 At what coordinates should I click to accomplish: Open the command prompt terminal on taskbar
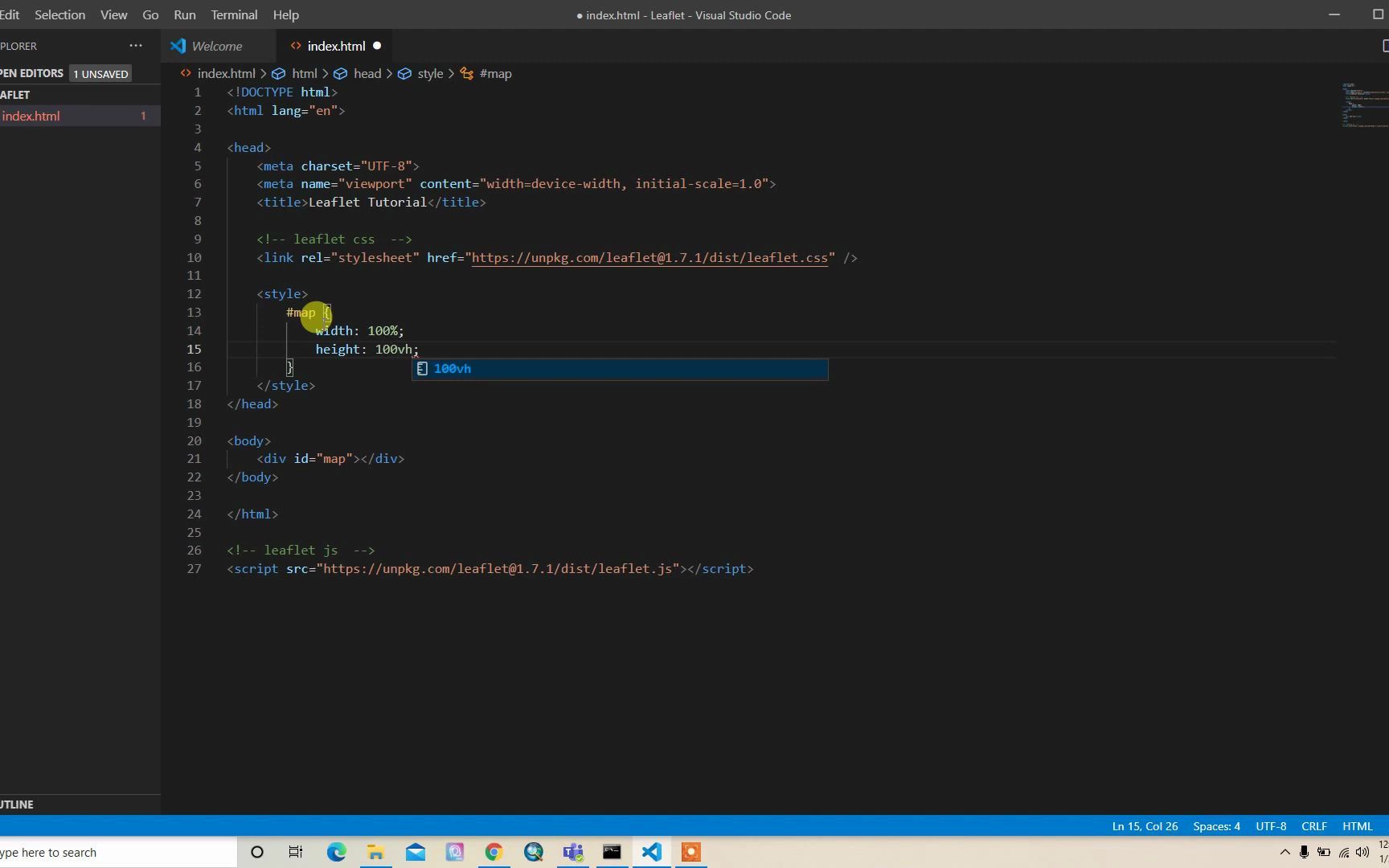pyautogui.click(x=612, y=853)
